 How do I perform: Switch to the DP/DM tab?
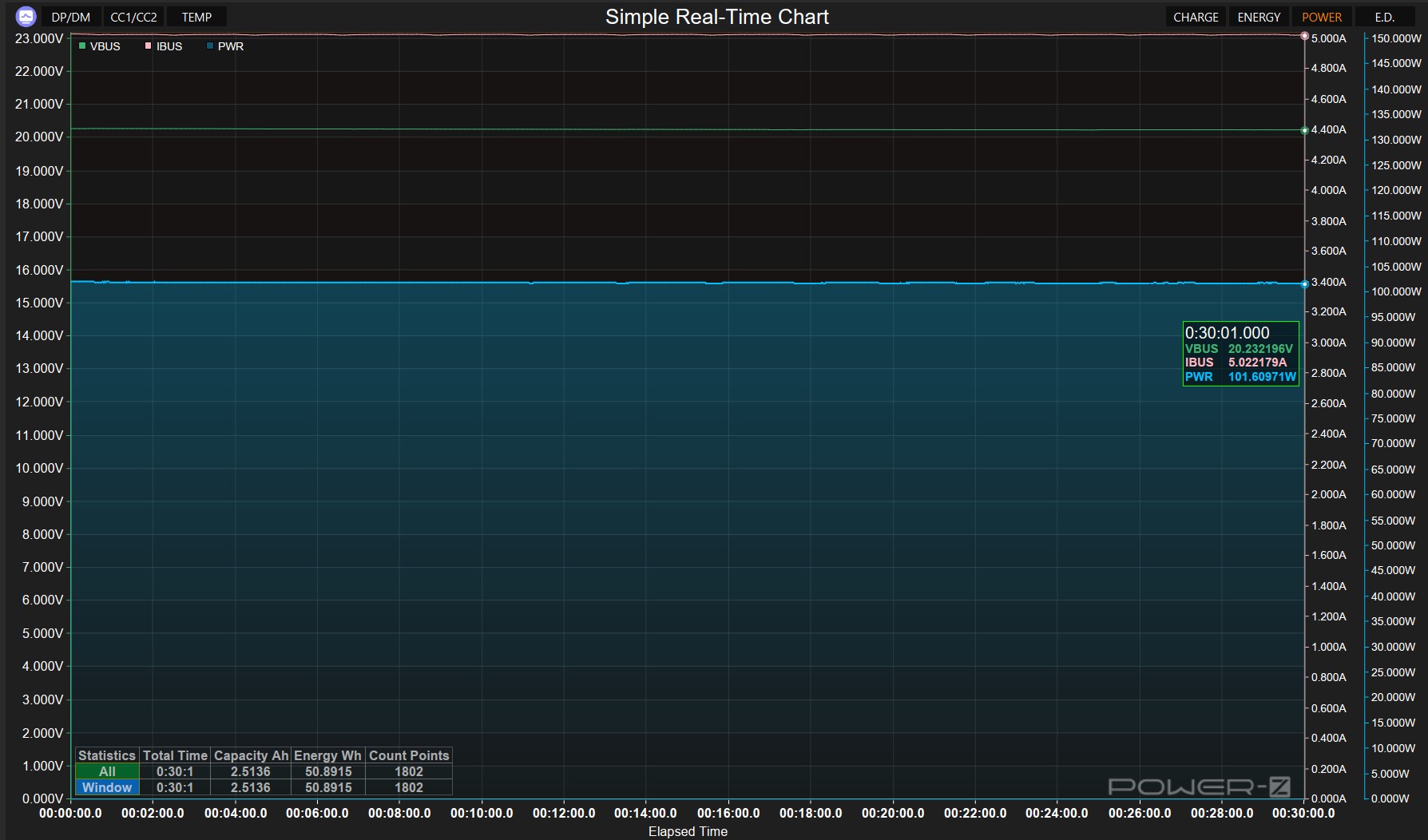coord(71,17)
